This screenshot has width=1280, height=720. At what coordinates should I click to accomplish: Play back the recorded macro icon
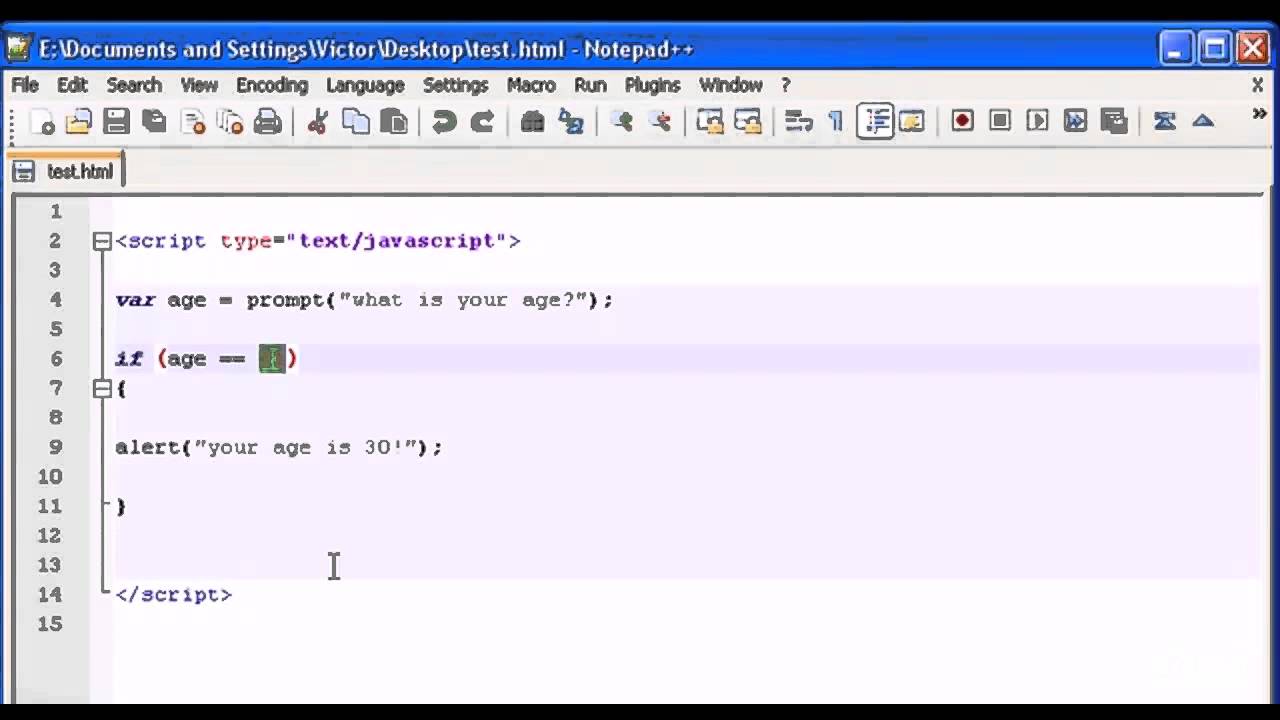[x=1038, y=121]
